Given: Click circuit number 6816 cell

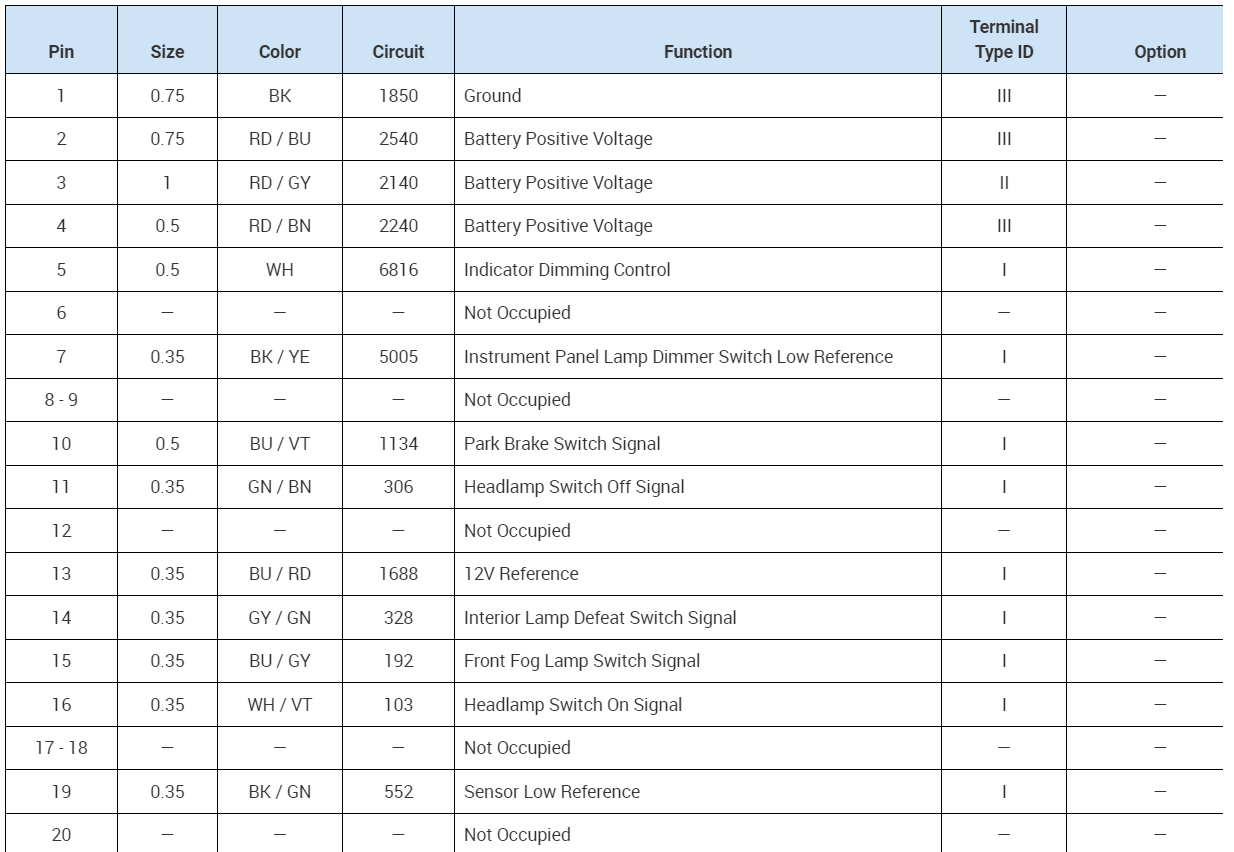Looking at the screenshot, I should point(398,270).
